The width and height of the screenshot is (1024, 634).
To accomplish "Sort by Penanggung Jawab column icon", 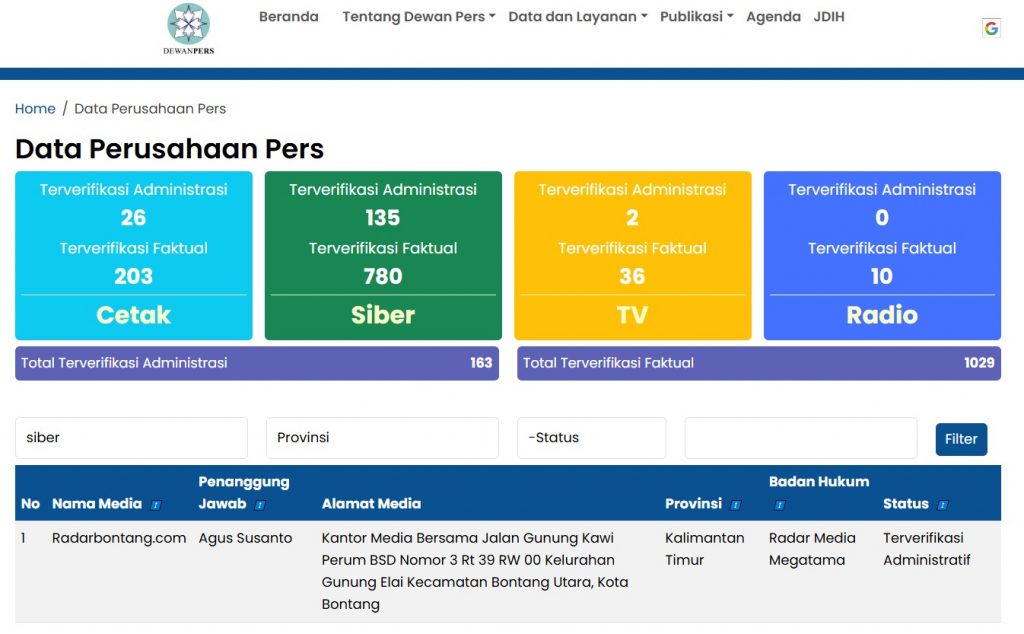I will point(260,505).
